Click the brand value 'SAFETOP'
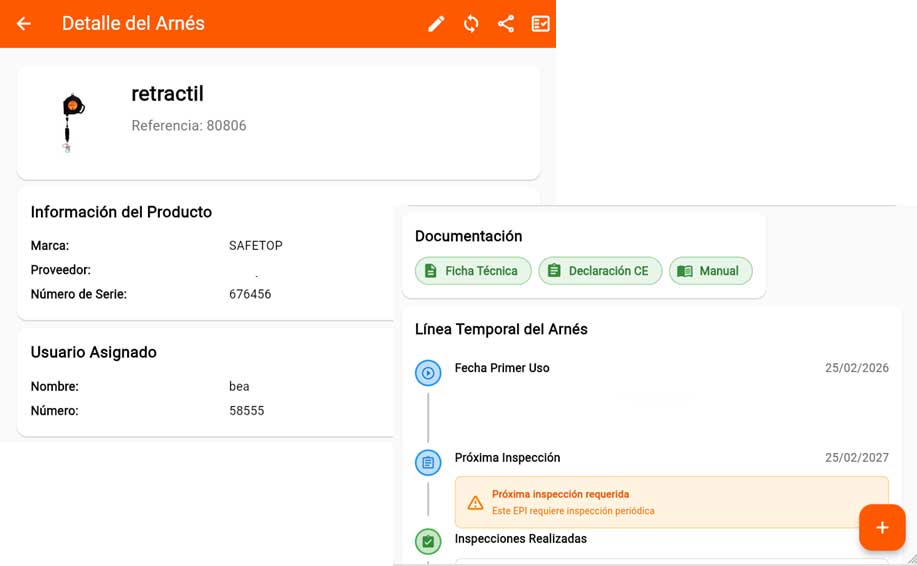The image size is (917, 566). (x=256, y=246)
